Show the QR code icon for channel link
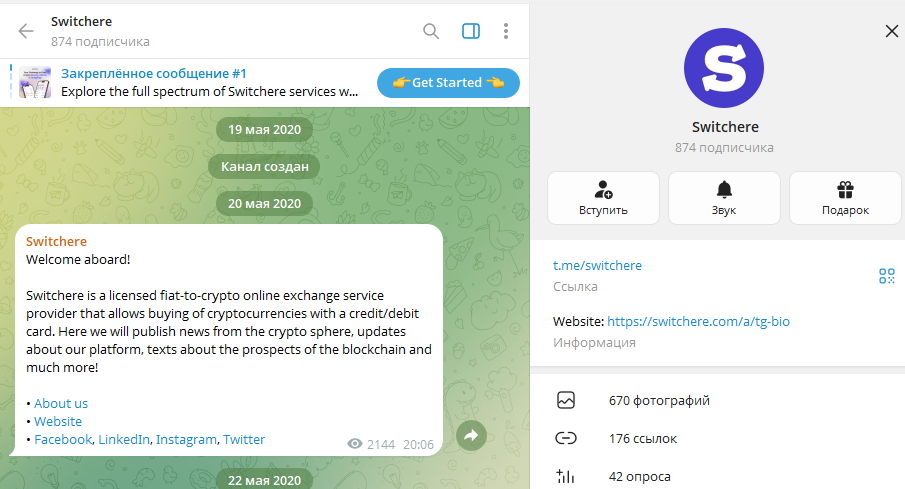This screenshot has width=905, height=489. (887, 276)
